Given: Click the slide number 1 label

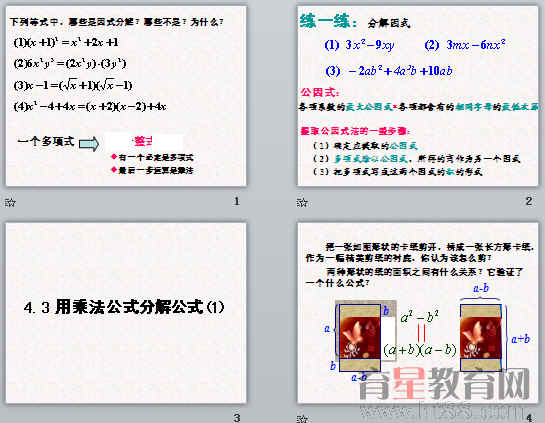Looking at the screenshot, I should click(x=237, y=201).
